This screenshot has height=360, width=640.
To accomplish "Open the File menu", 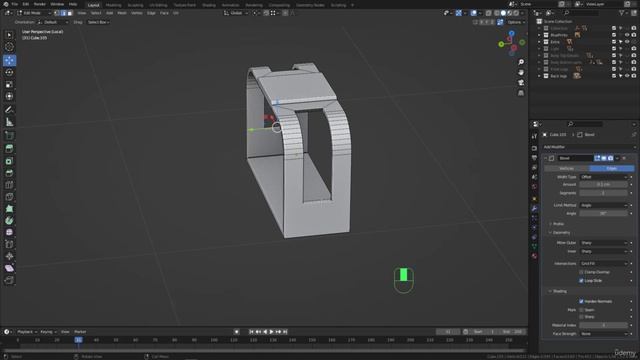I will (15, 4).
